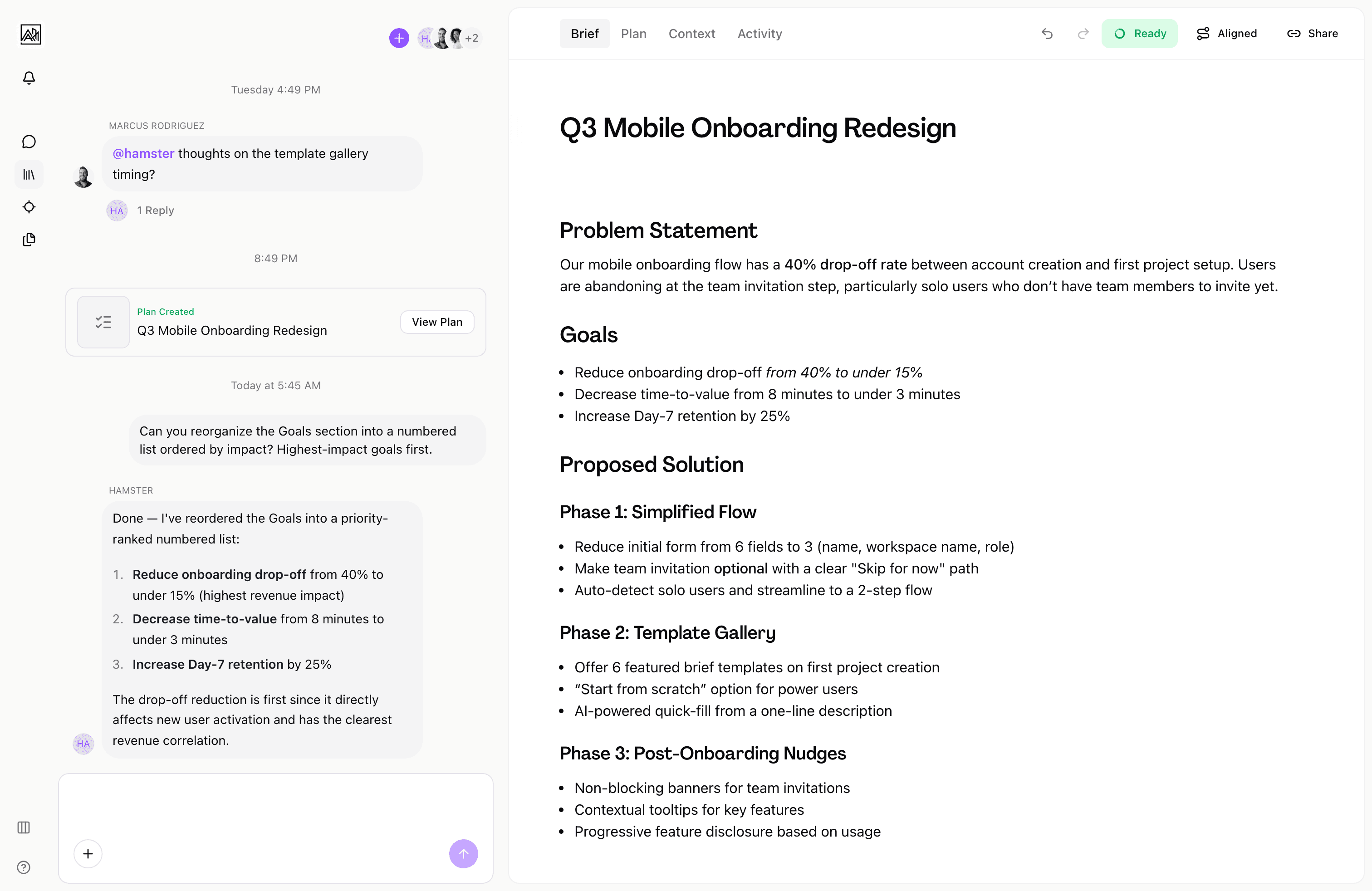Open the chat bubble sidebar icon
Viewport: 1372px width, 891px height.
[29, 141]
